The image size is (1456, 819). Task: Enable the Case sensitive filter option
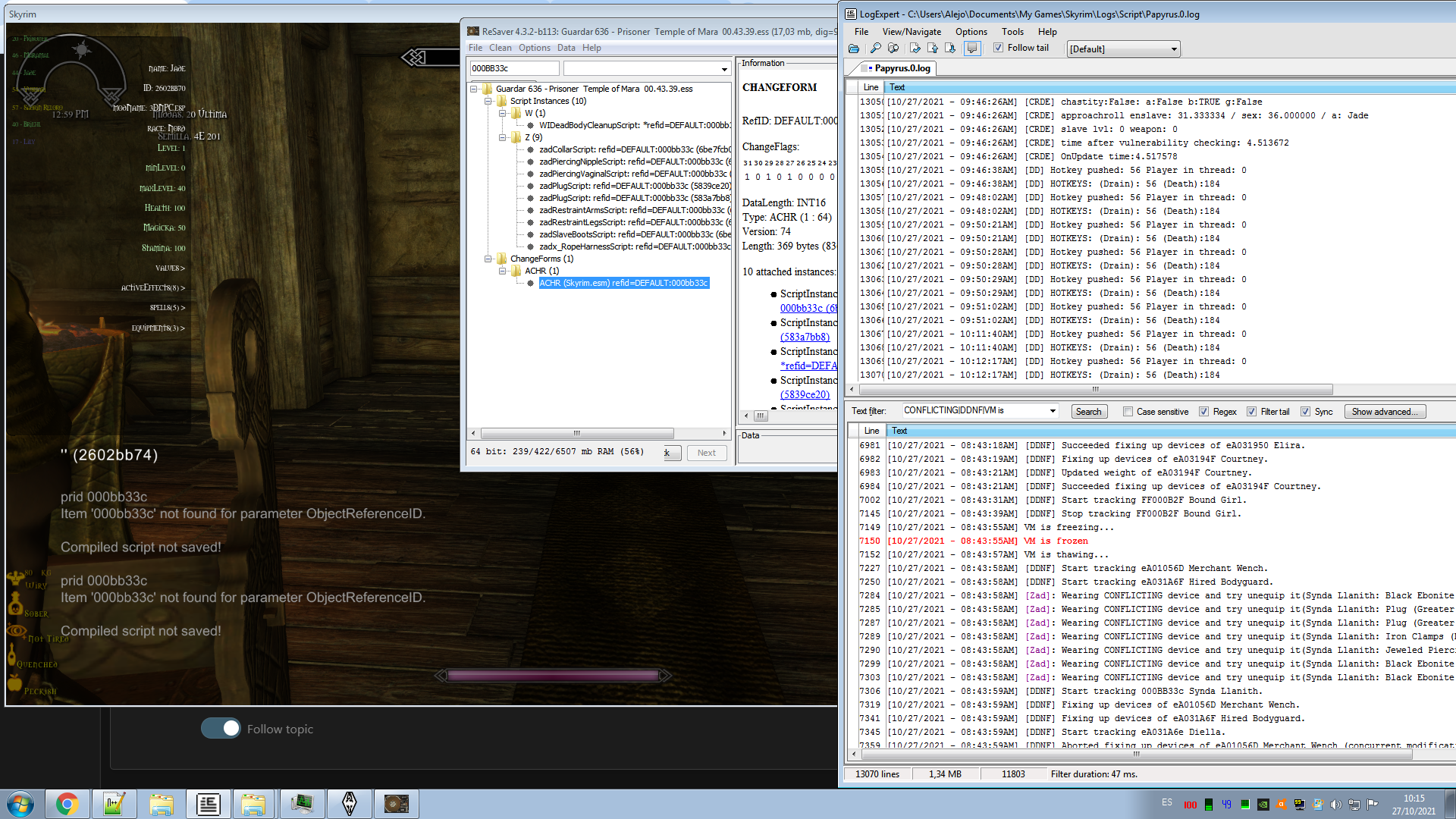point(1128,412)
